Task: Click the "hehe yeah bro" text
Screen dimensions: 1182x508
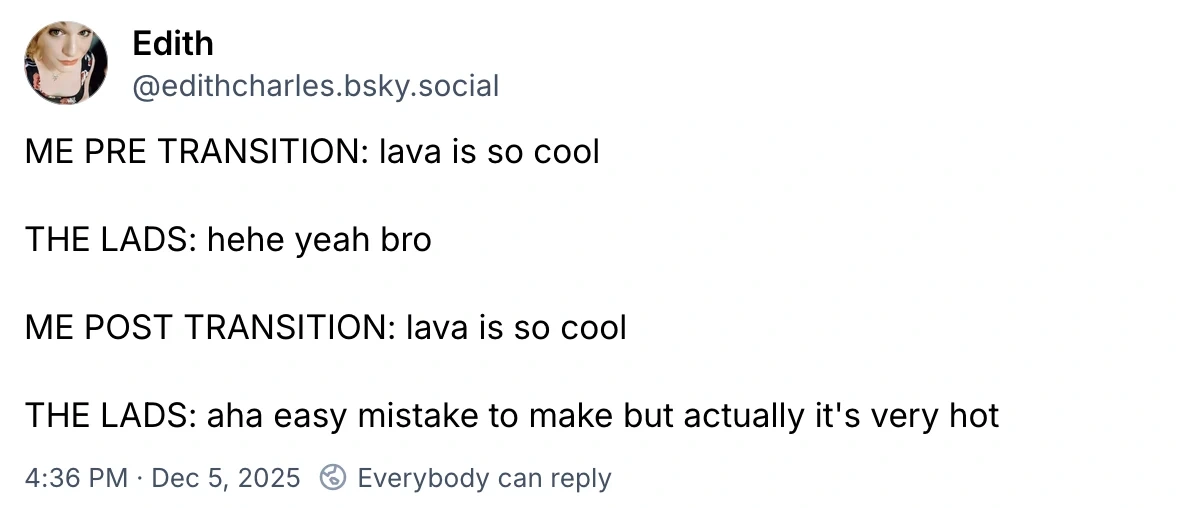Action: coord(319,240)
